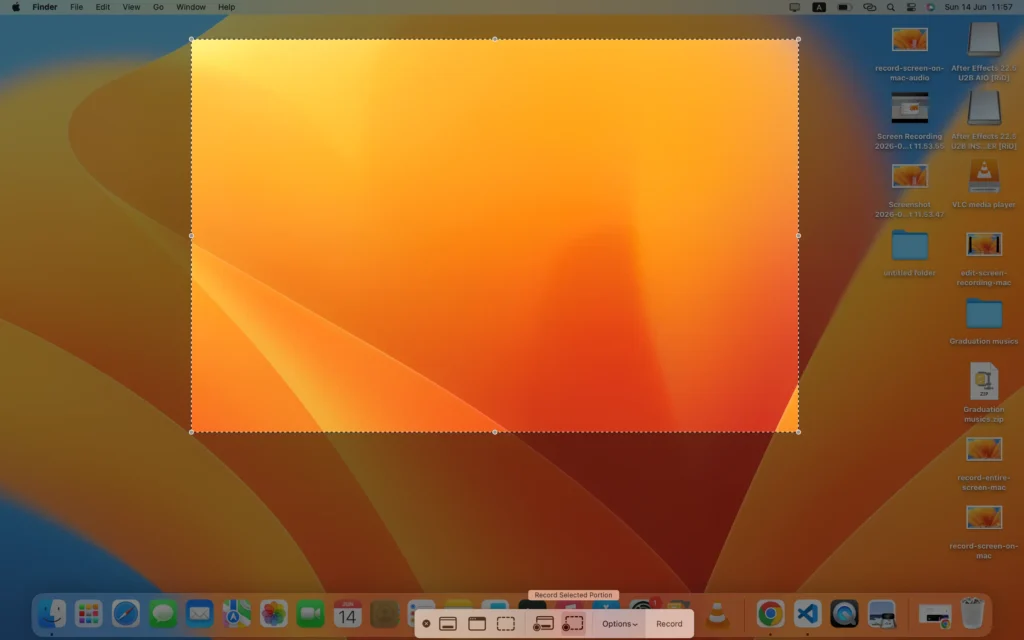Click top-left corner handle of recording selection

coord(191,39)
